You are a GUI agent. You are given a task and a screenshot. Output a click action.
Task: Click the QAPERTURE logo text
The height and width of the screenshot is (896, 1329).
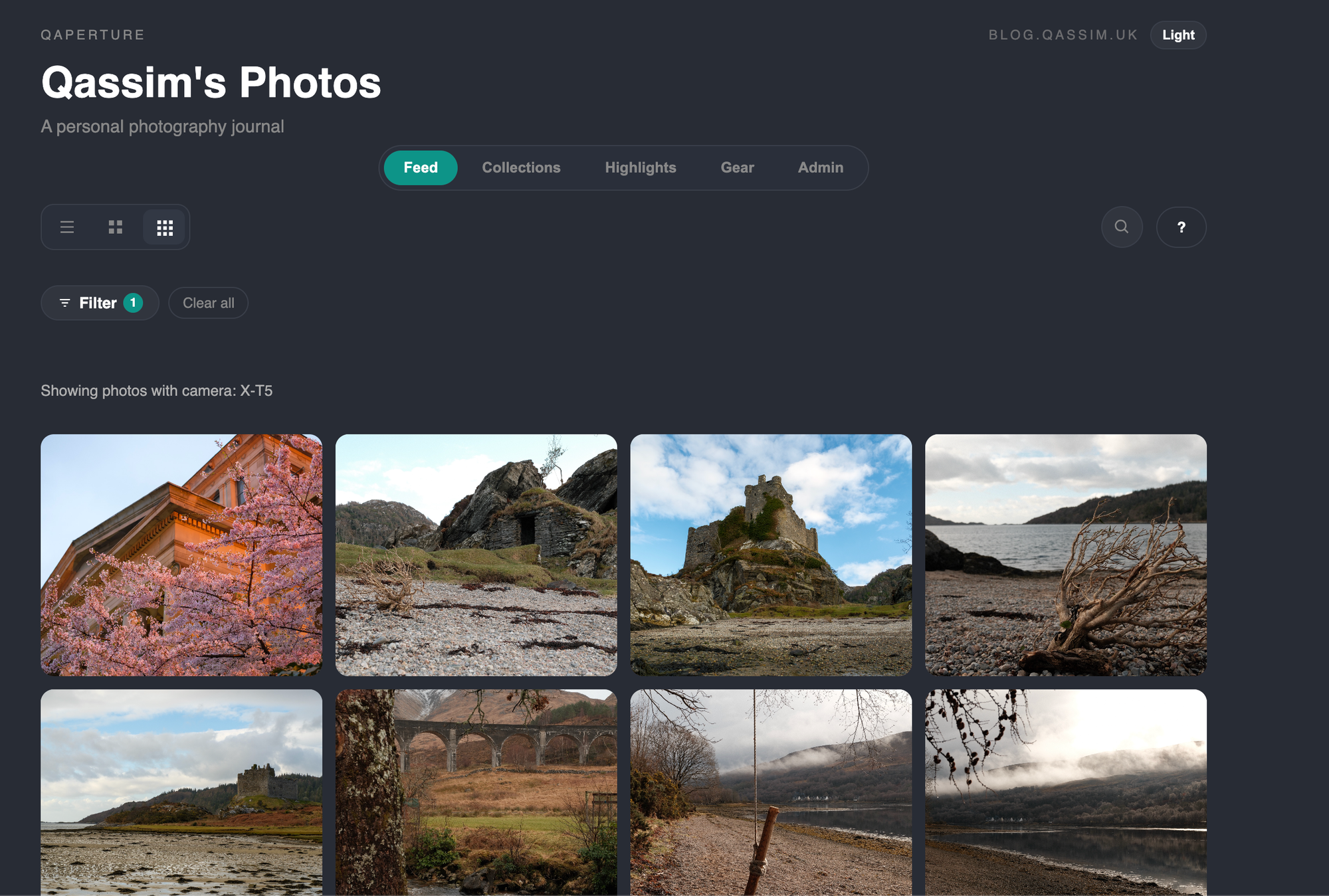(92, 35)
